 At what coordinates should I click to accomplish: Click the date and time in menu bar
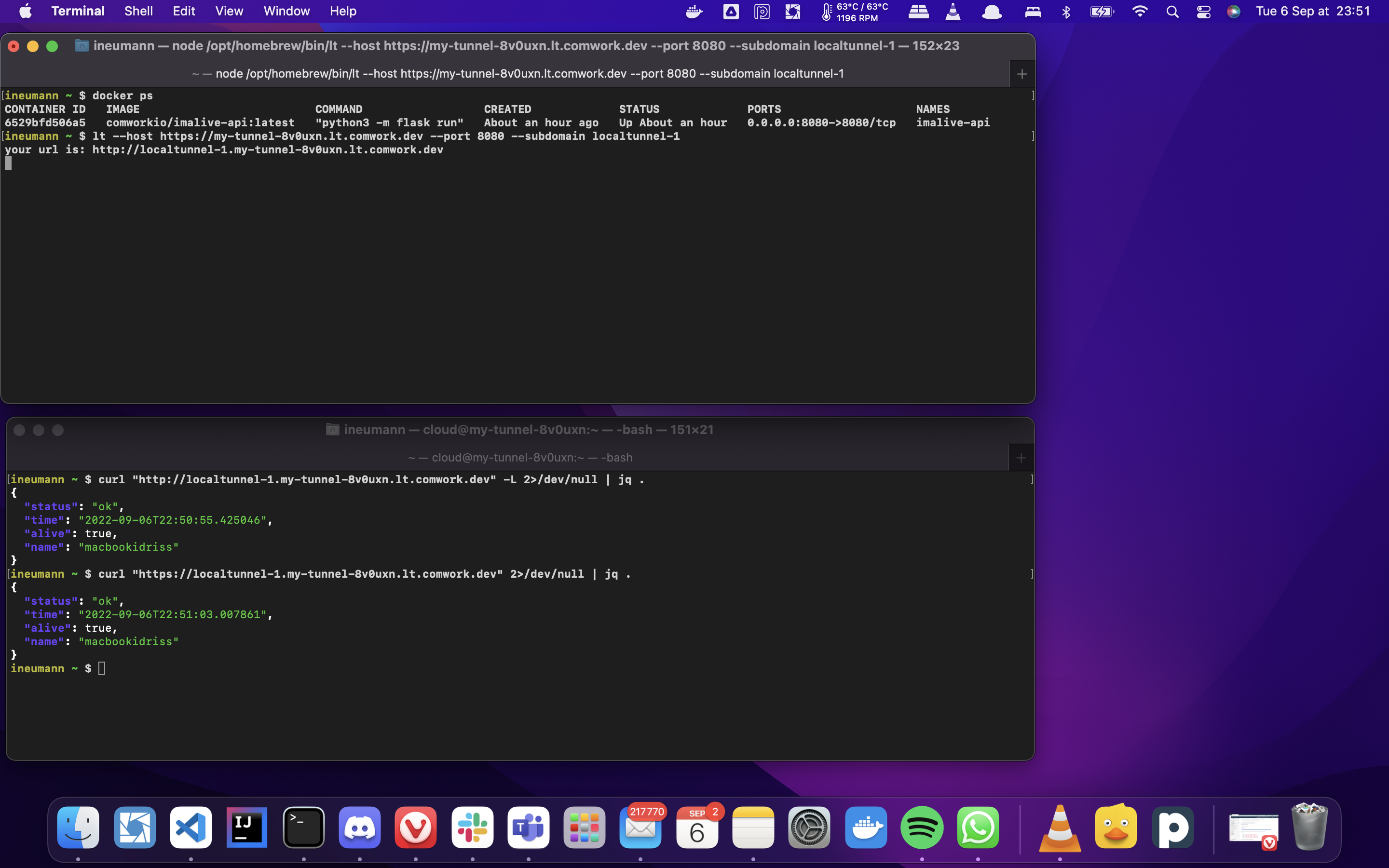click(1313, 12)
